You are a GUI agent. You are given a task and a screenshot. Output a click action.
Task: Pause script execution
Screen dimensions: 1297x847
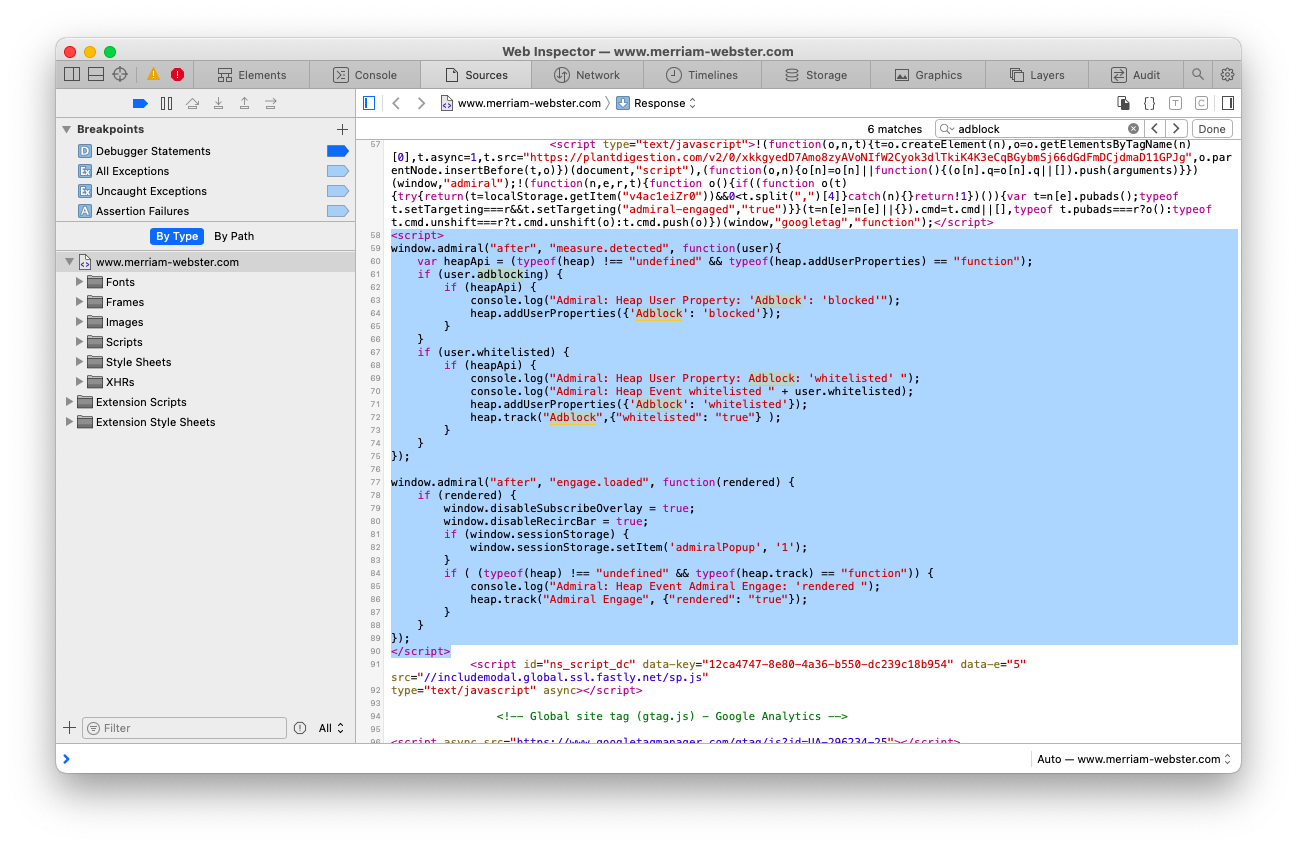click(x=166, y=103)
